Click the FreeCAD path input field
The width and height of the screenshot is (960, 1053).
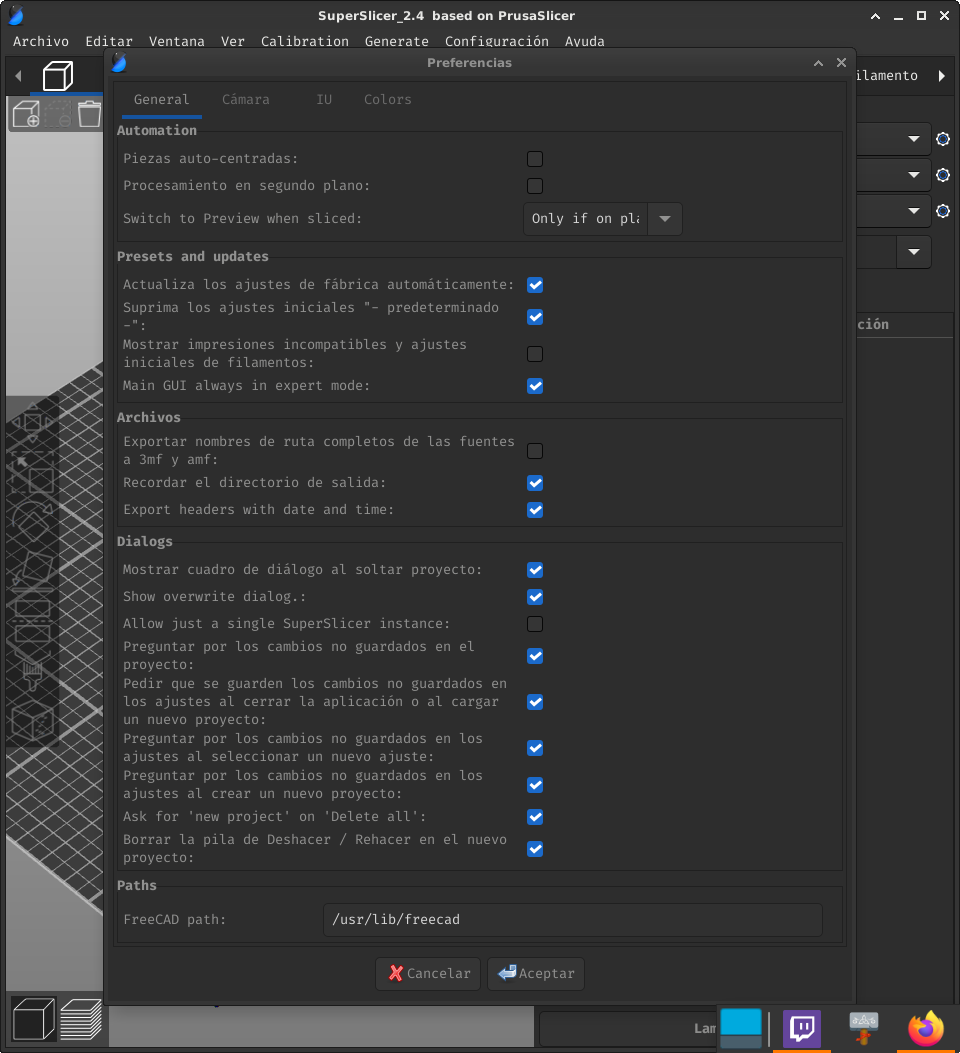click(x=573, y=920)
